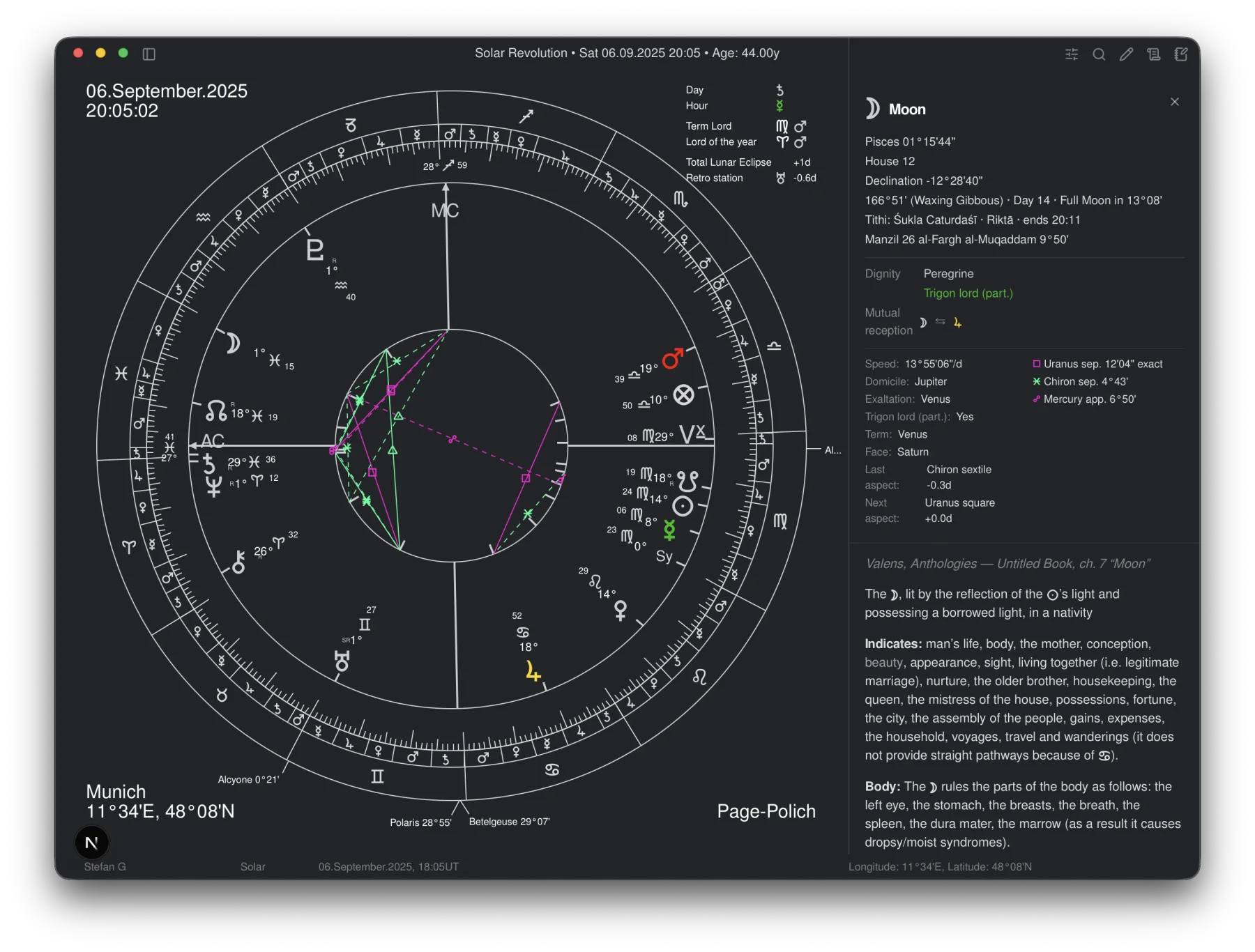This screenshot has width=1255, height=952.
Task: Select the Sy point label
Action: (x=664, y=556)
